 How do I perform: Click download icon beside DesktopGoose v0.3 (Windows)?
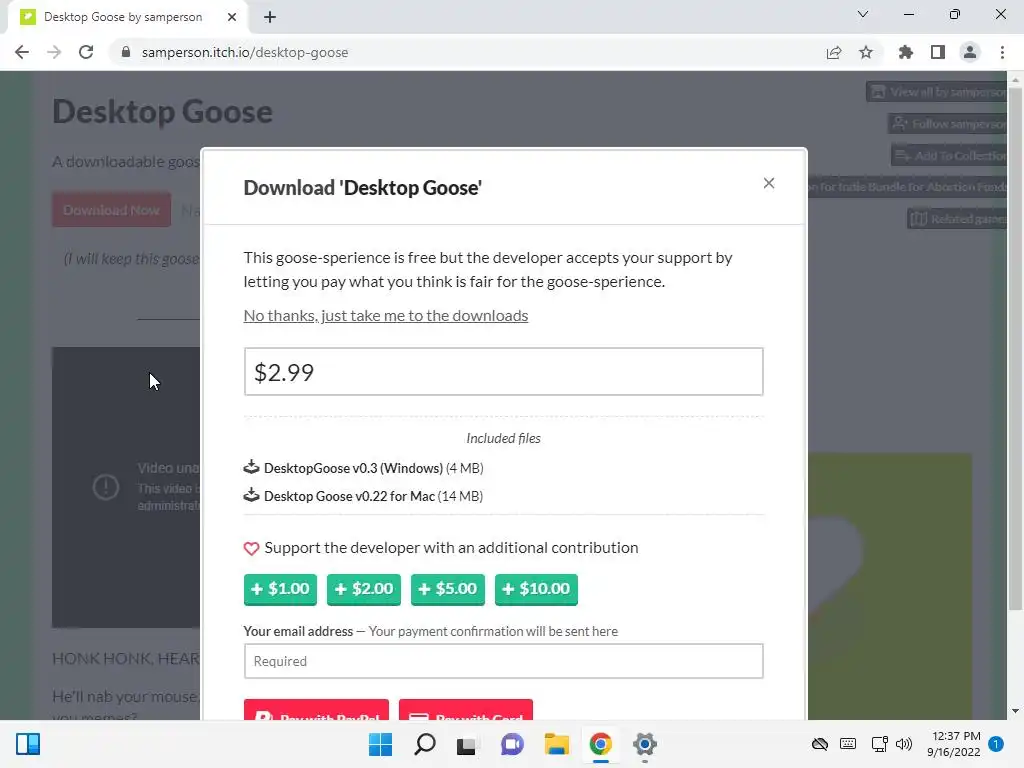coord(251,468)
